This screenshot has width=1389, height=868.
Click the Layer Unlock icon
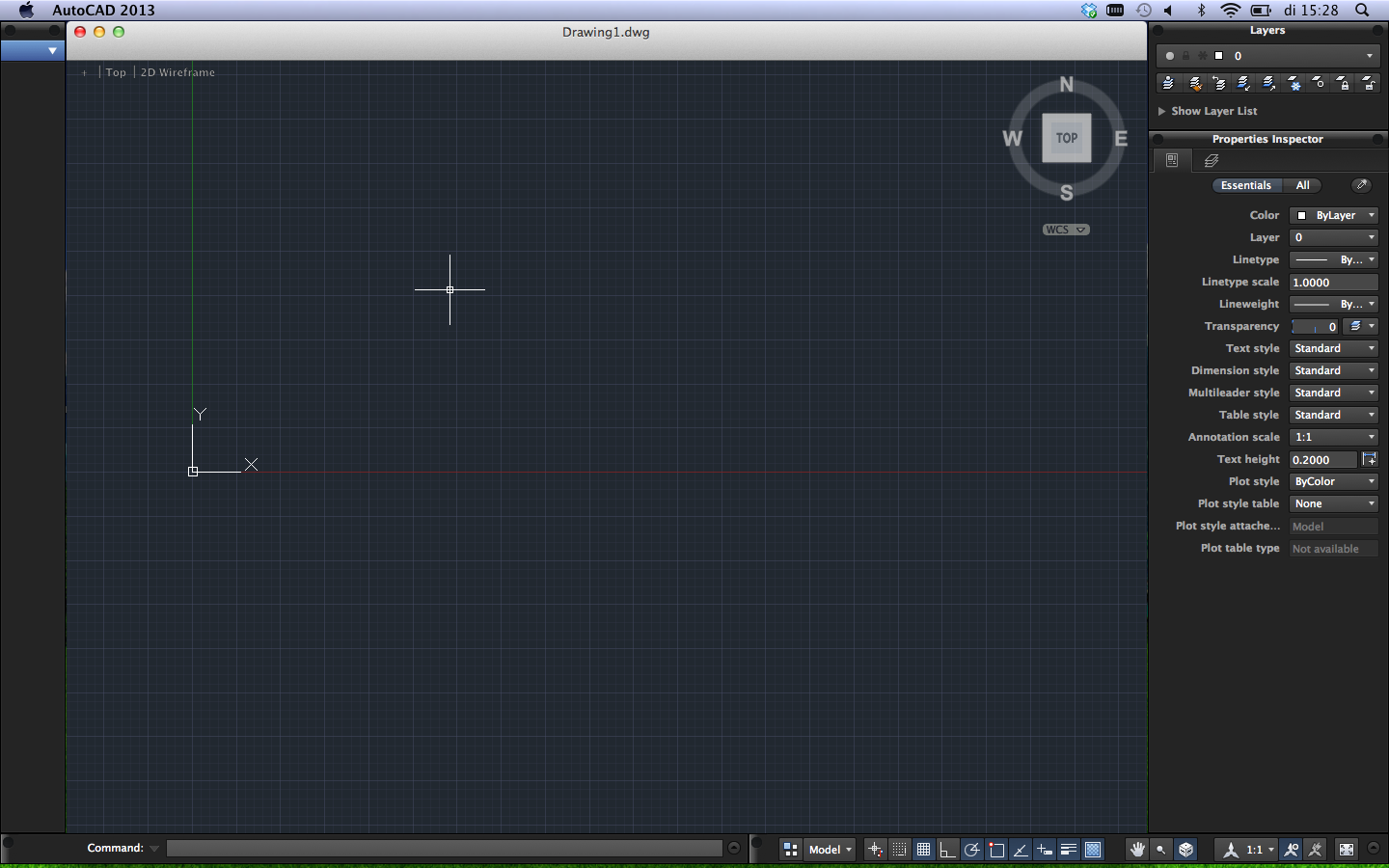(x=1369, y=84)
